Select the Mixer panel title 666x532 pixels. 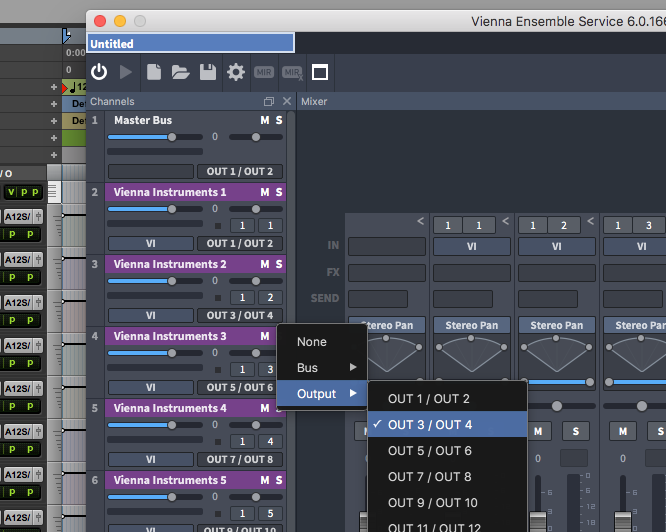click(314, 101)
